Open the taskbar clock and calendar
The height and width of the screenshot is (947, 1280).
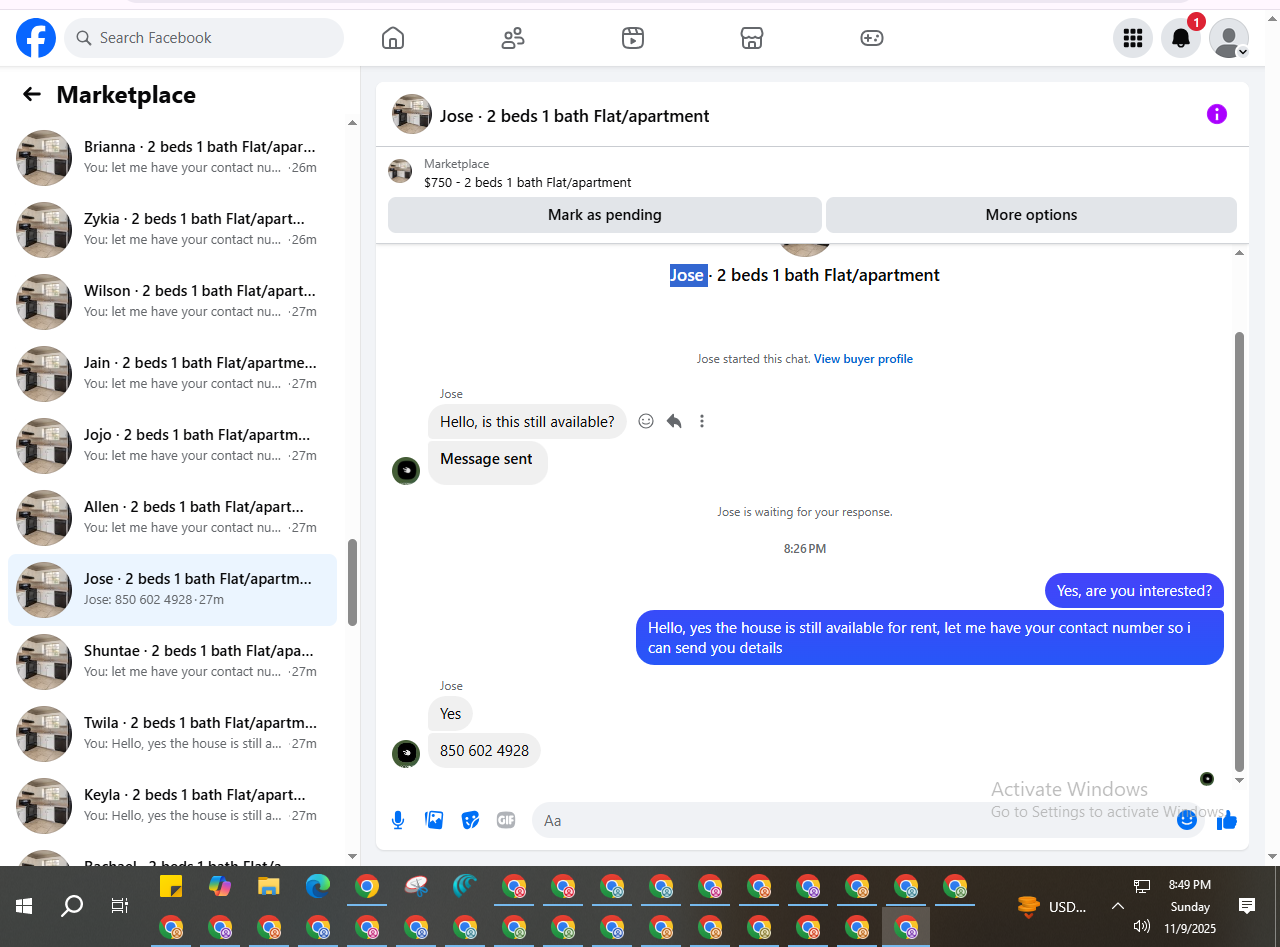[1190, 906]
